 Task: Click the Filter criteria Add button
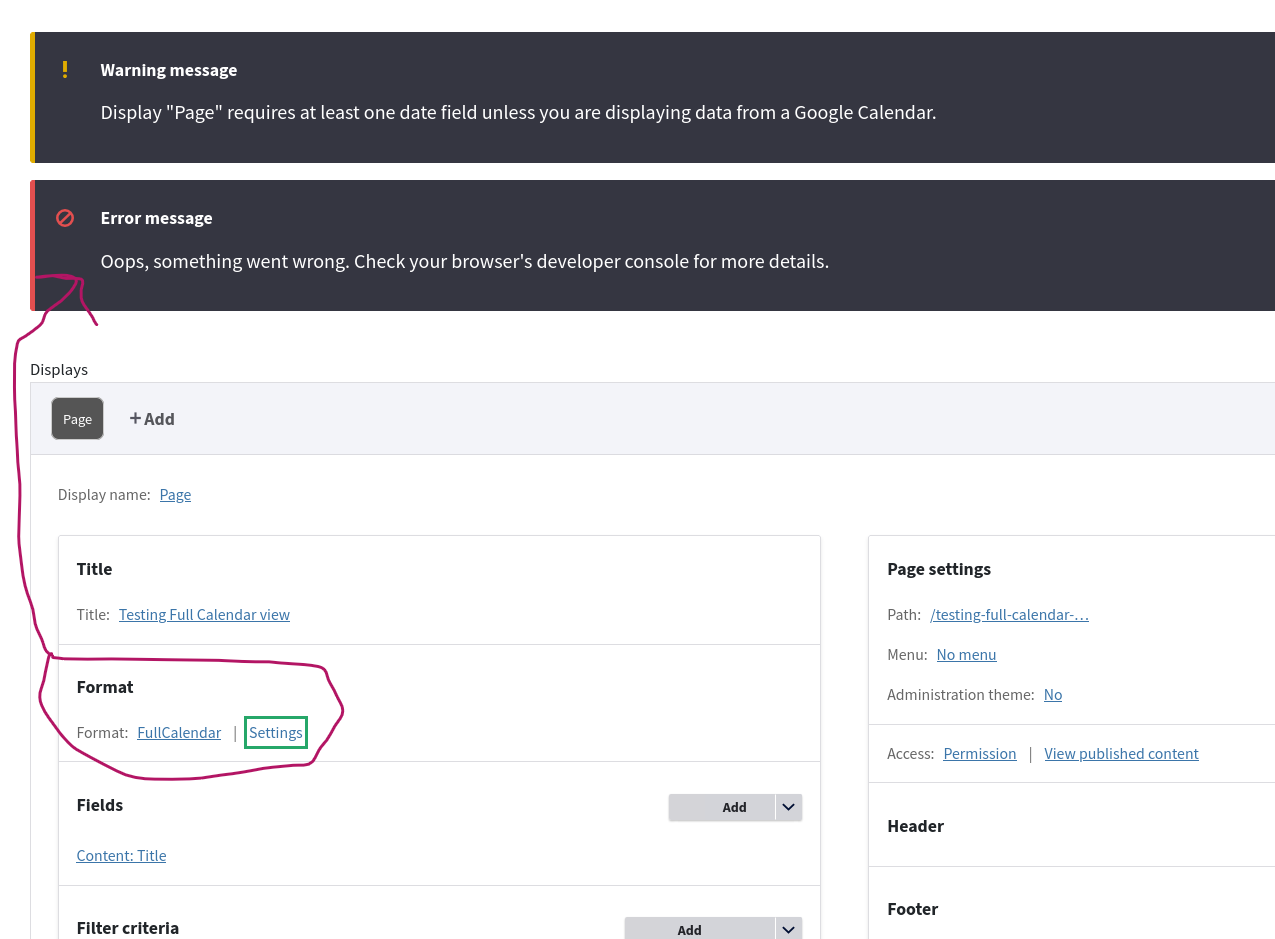click(x=689, y=929)
